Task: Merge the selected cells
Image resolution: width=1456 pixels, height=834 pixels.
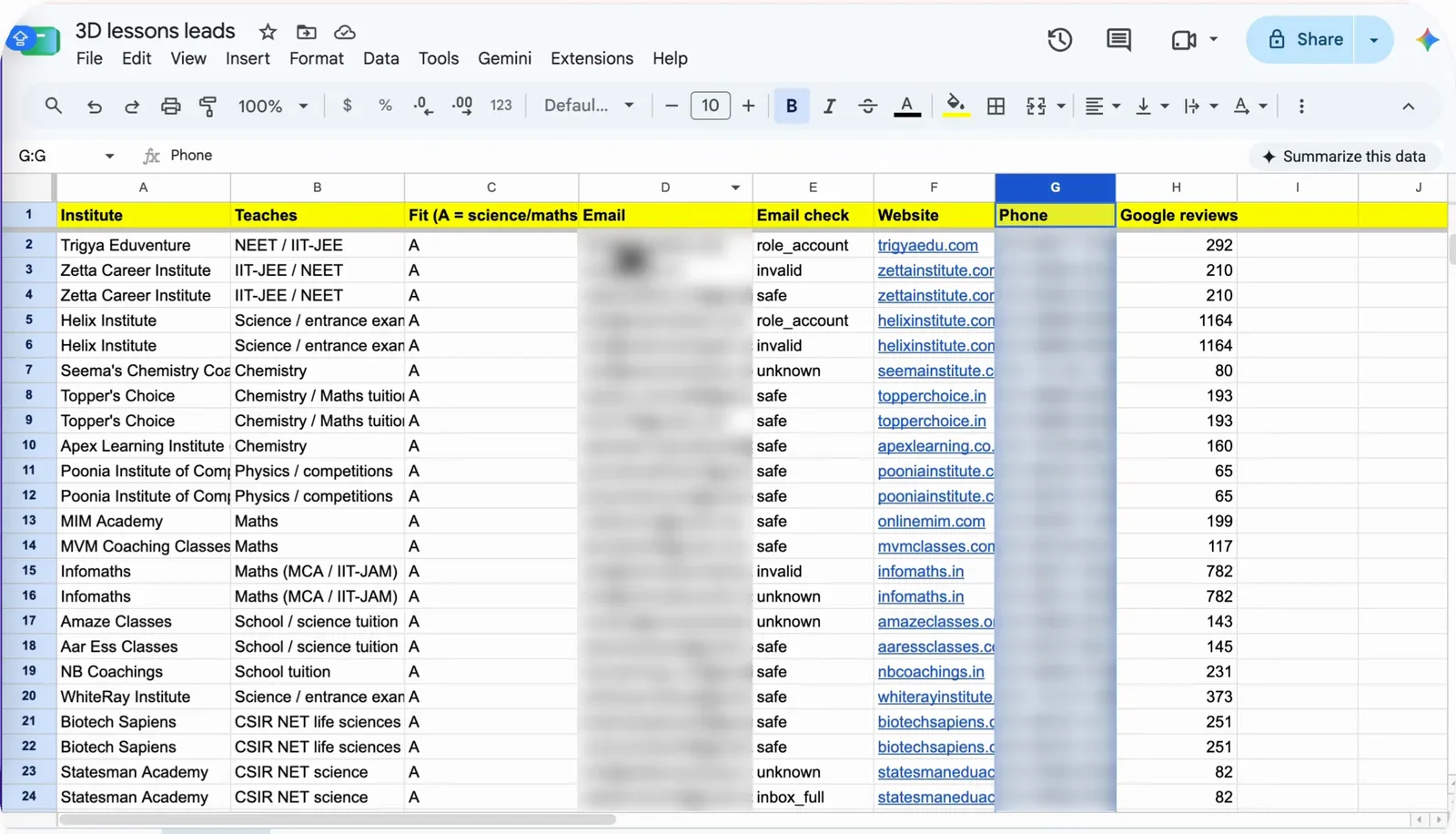Action: pos(1036,106)
